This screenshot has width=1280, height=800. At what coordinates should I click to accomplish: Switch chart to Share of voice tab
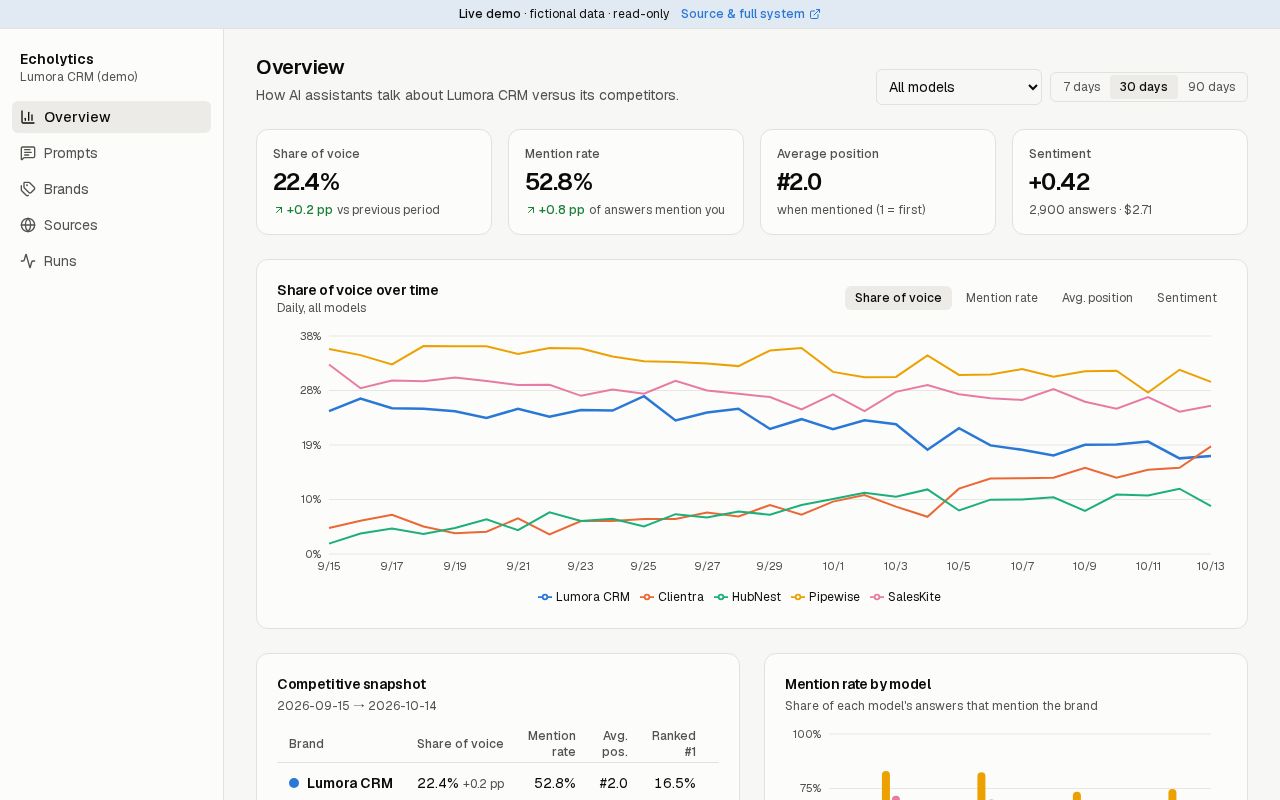coord(898,298)
